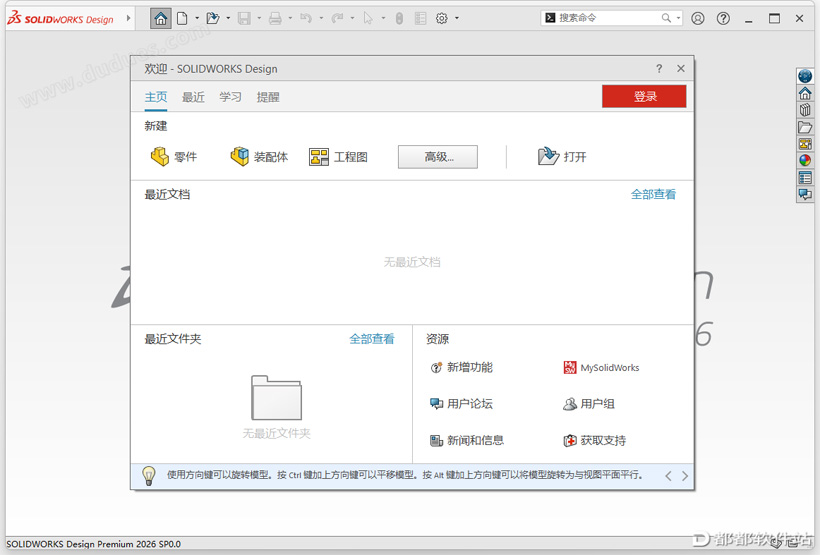Open the View Palette task pane icon

pyautogui.click(x=805, y=143)
